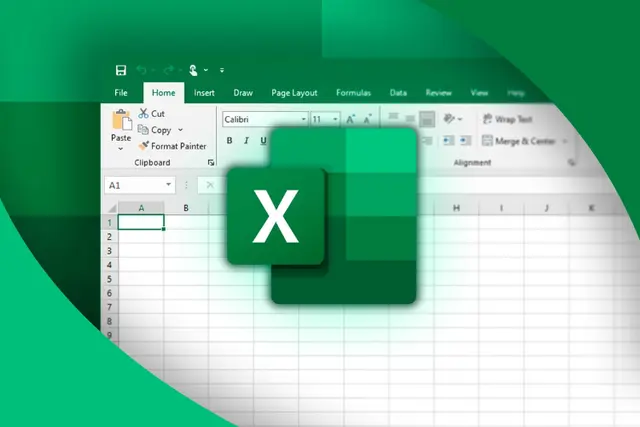
Task: Select the Home ribbon tab
Action: tap(163, 93)
